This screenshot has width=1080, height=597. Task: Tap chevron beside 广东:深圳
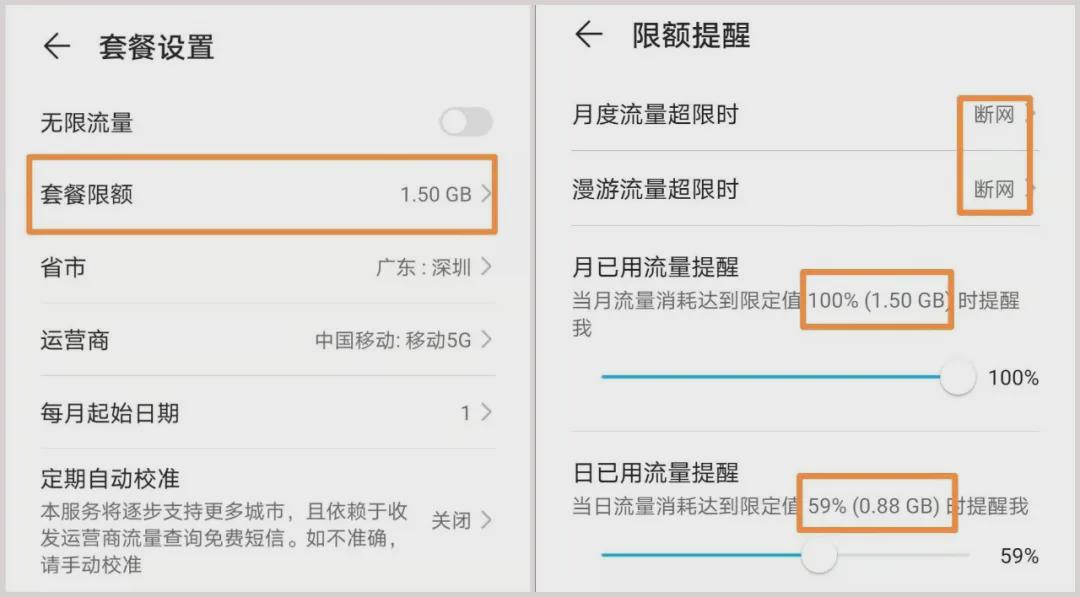tap(486, 266)
